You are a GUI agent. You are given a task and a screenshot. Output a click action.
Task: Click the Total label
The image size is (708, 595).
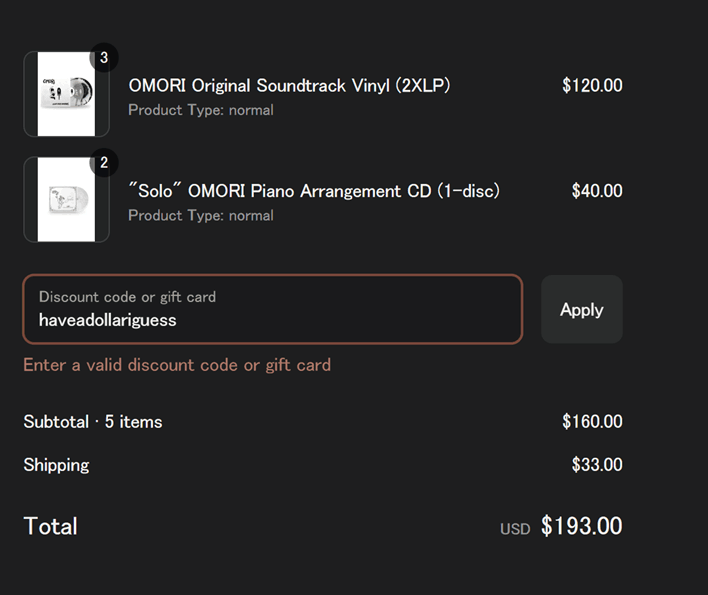(50, 526)
